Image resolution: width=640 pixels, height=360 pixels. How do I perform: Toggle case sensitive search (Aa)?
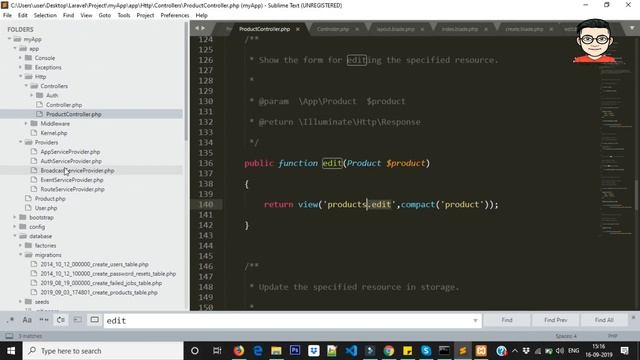tap(27, 320)
